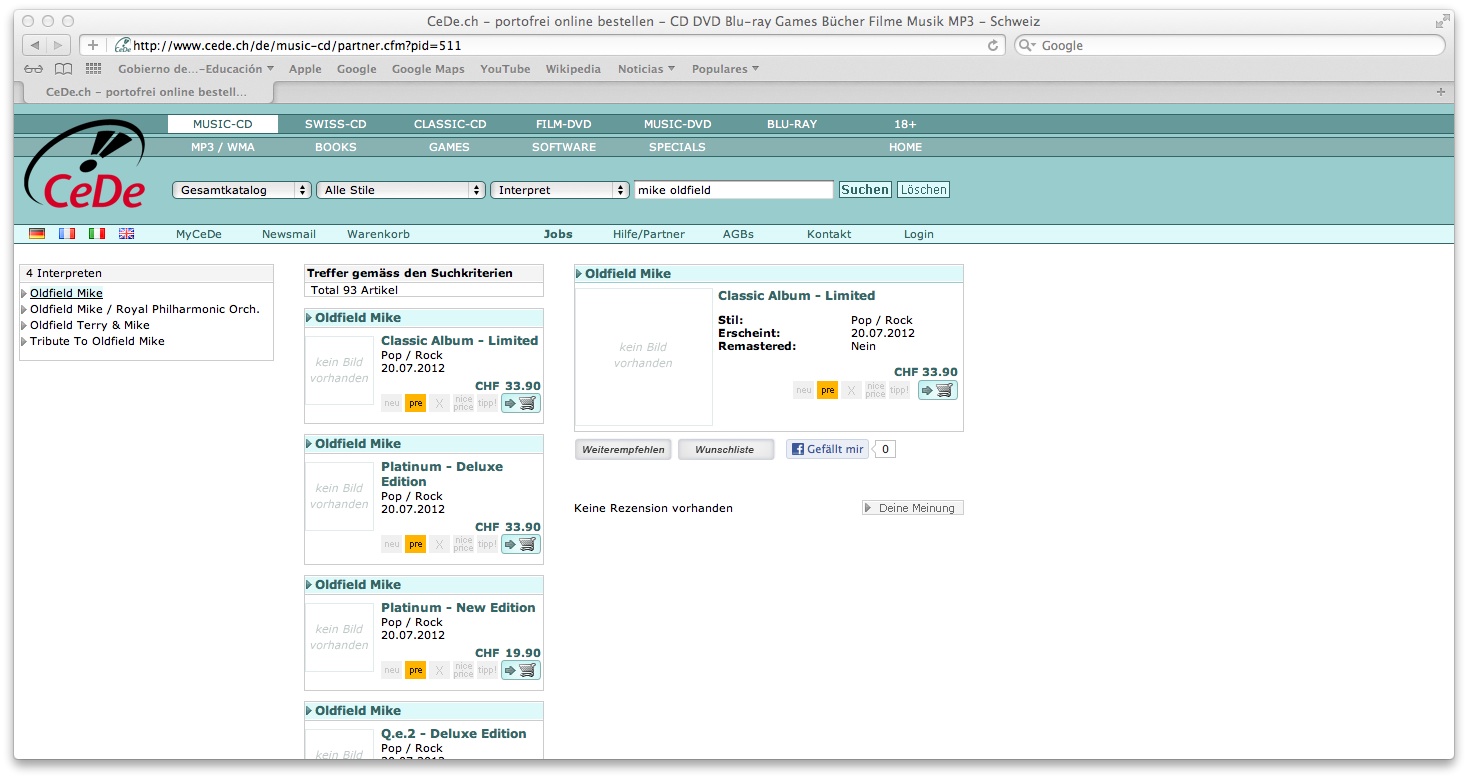Select the MUSIC-CD tab

223,124
